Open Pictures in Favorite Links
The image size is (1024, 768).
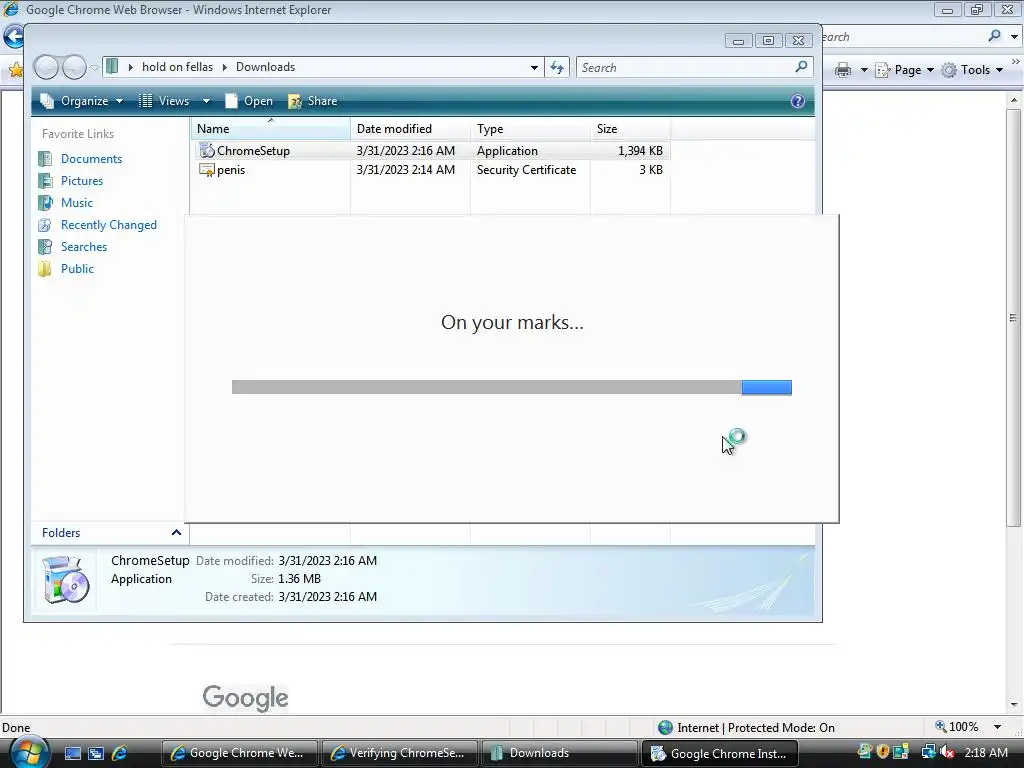82,181
